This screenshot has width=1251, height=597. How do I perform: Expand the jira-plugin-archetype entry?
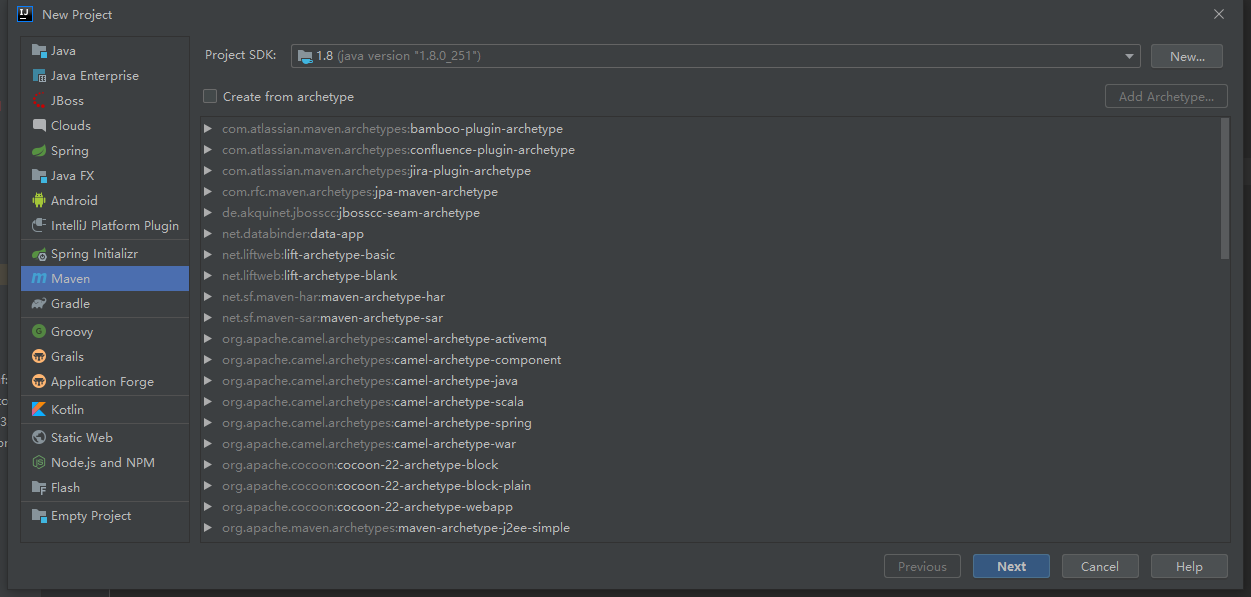click(x=208, y=171)
